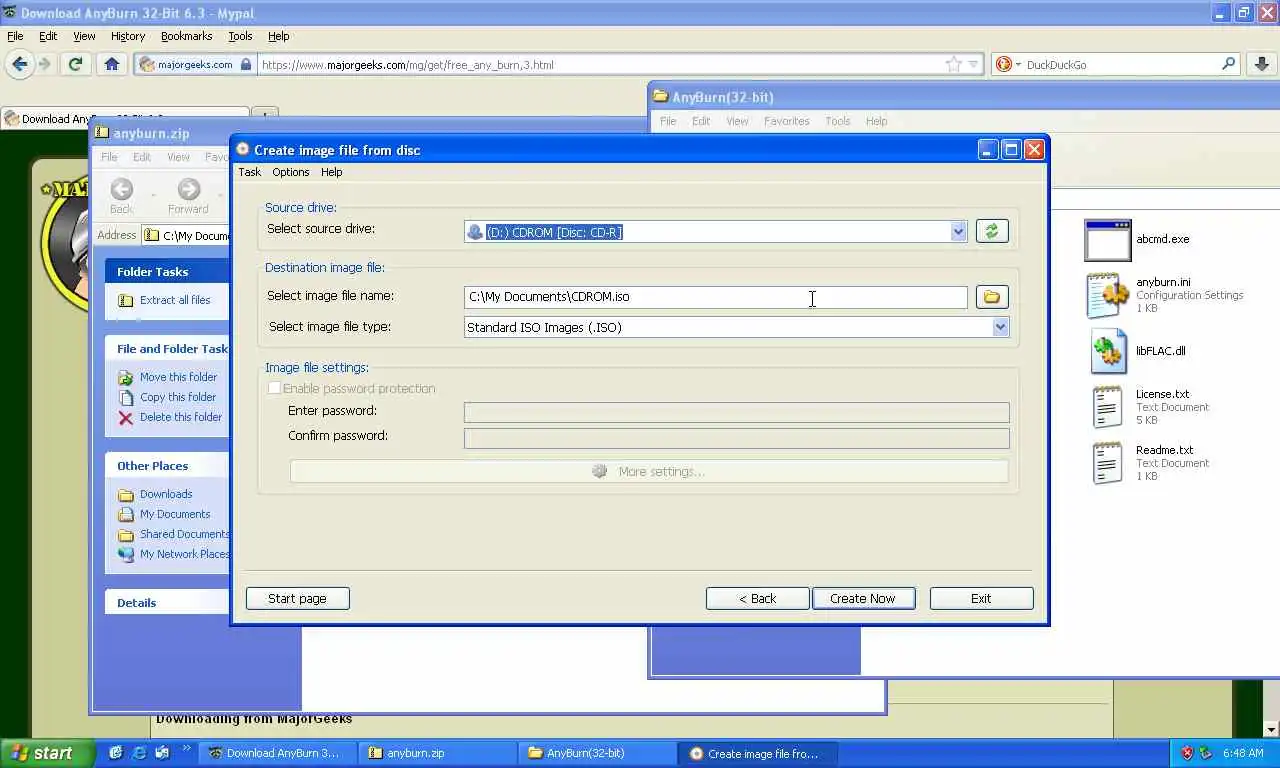Screen dimensions: 1280x768
Task: Open My Documents under Other Places
Action: tap(175, 514)
